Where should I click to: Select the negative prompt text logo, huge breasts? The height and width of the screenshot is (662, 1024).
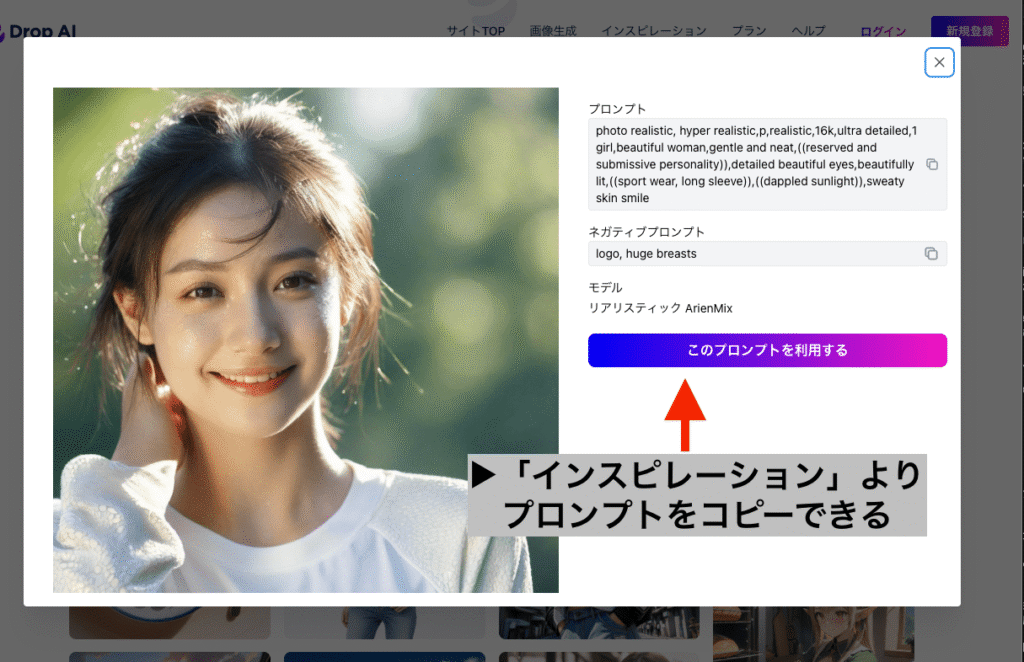click(x=646, y=254)
